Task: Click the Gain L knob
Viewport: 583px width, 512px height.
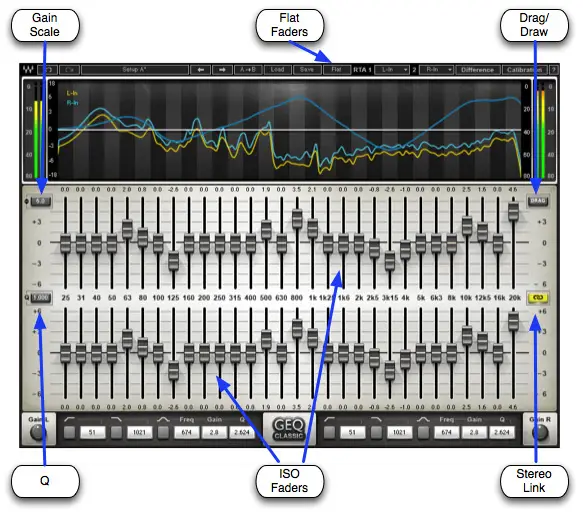Action: click(38, 432)
